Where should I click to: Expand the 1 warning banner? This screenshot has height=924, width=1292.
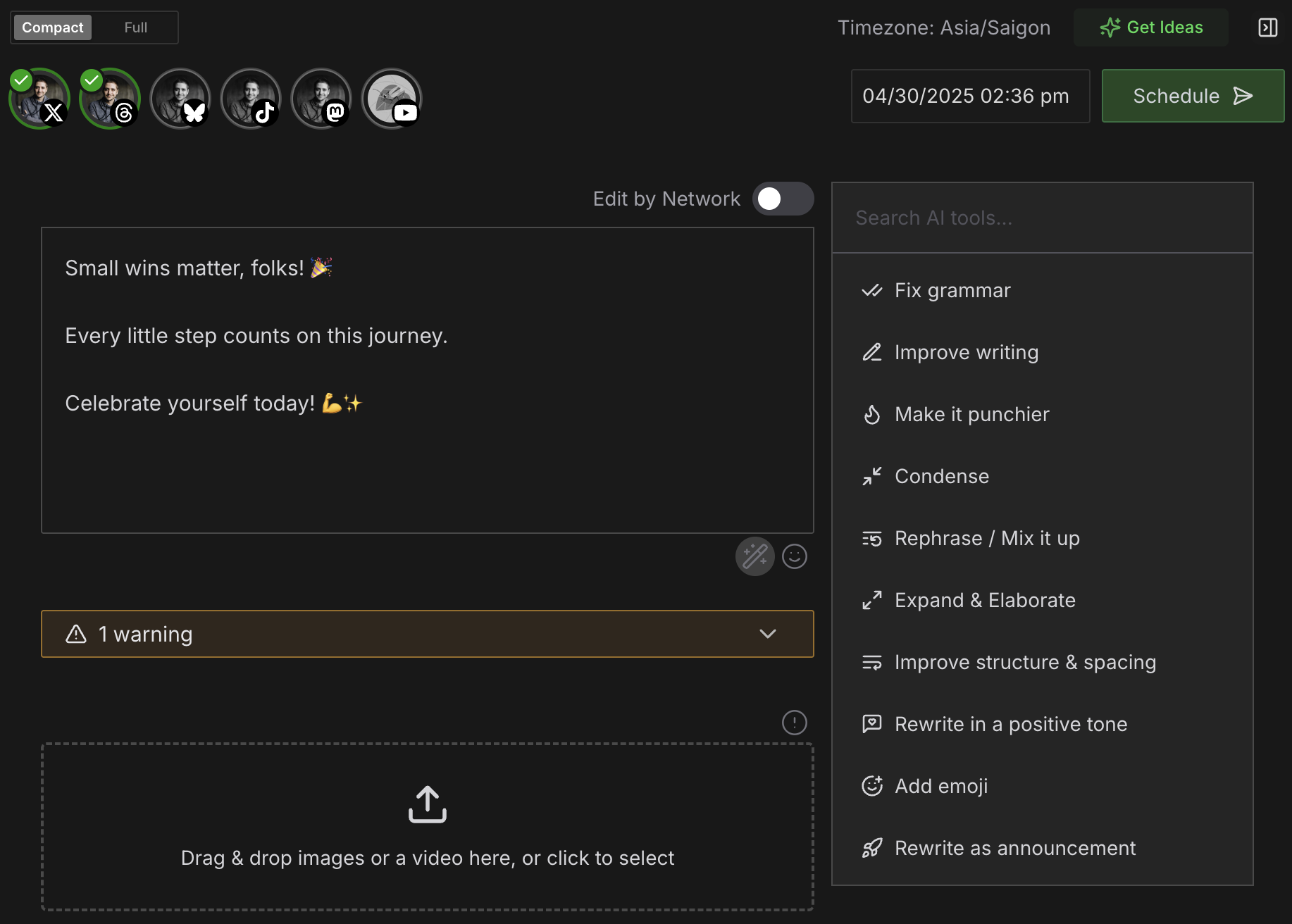click(x=767, y=634)
